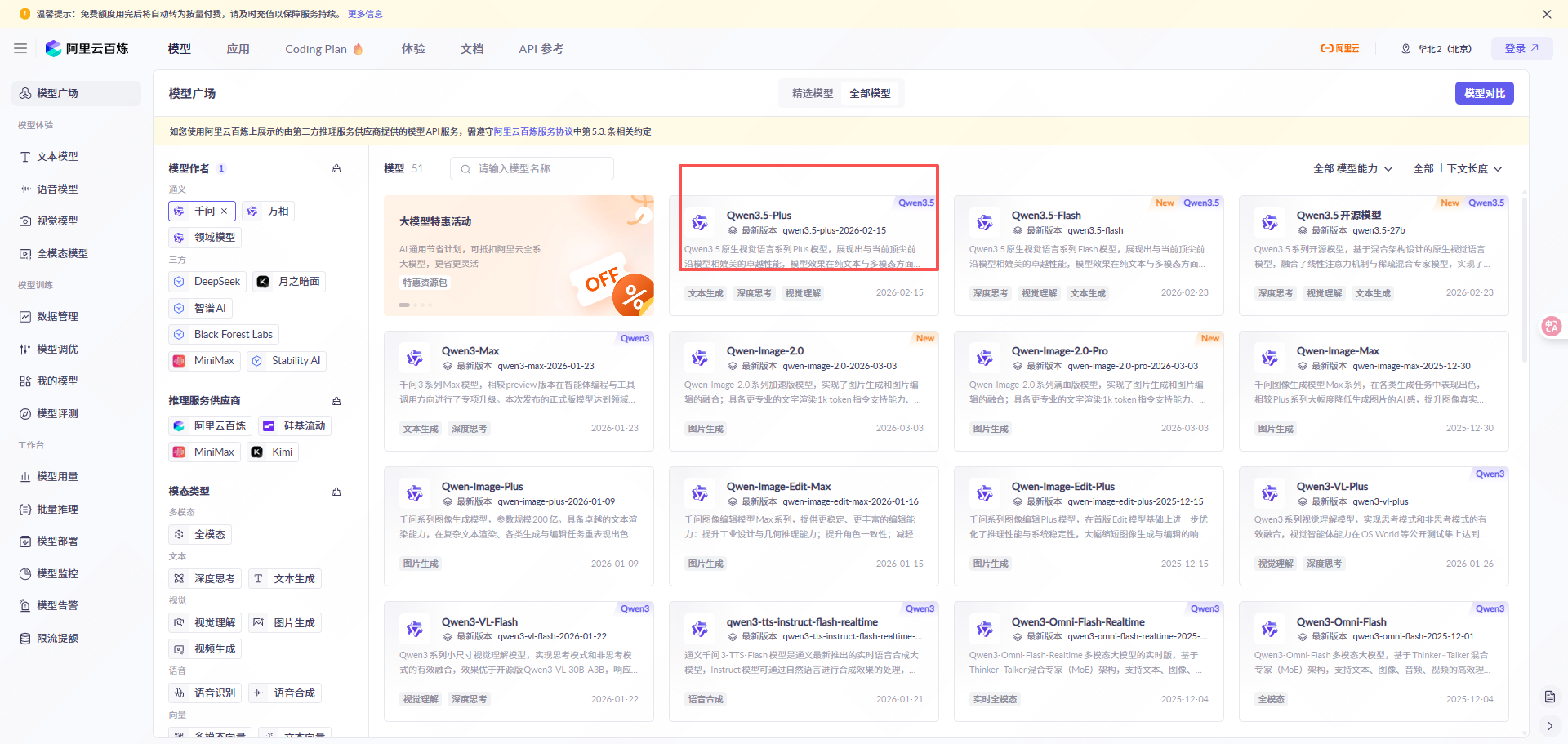Click the floating translate icon at right edge
Screen dimensions: 1568x744
[1551, 327]
